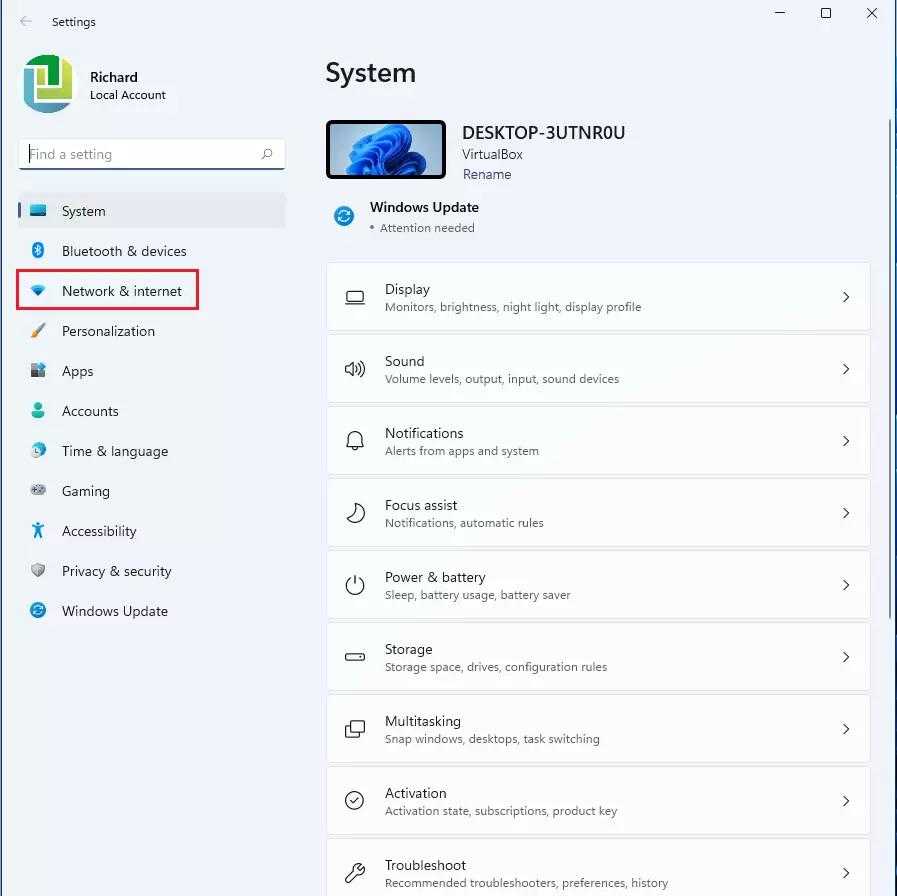The image size is (897, 896).
Task: Click the Personalization paintbrush icon
Action: pyautogui.click(x=38, y=331)
